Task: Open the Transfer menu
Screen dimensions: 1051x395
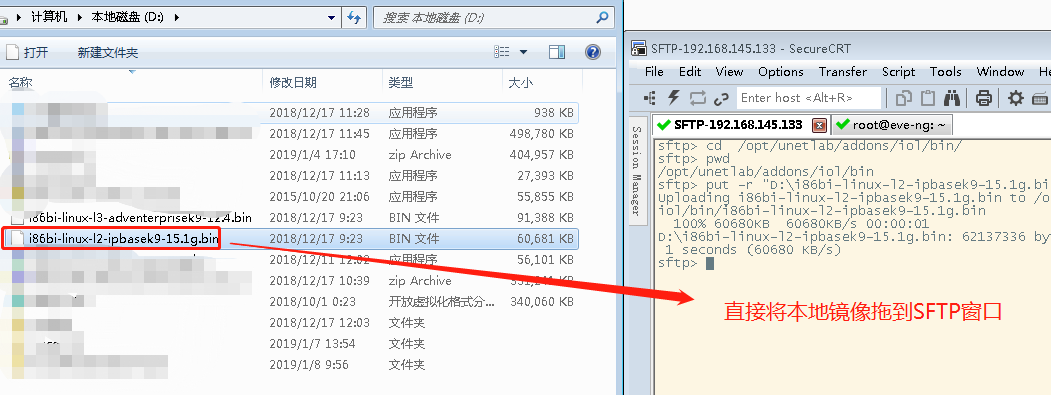Action: tap(843, 71)
